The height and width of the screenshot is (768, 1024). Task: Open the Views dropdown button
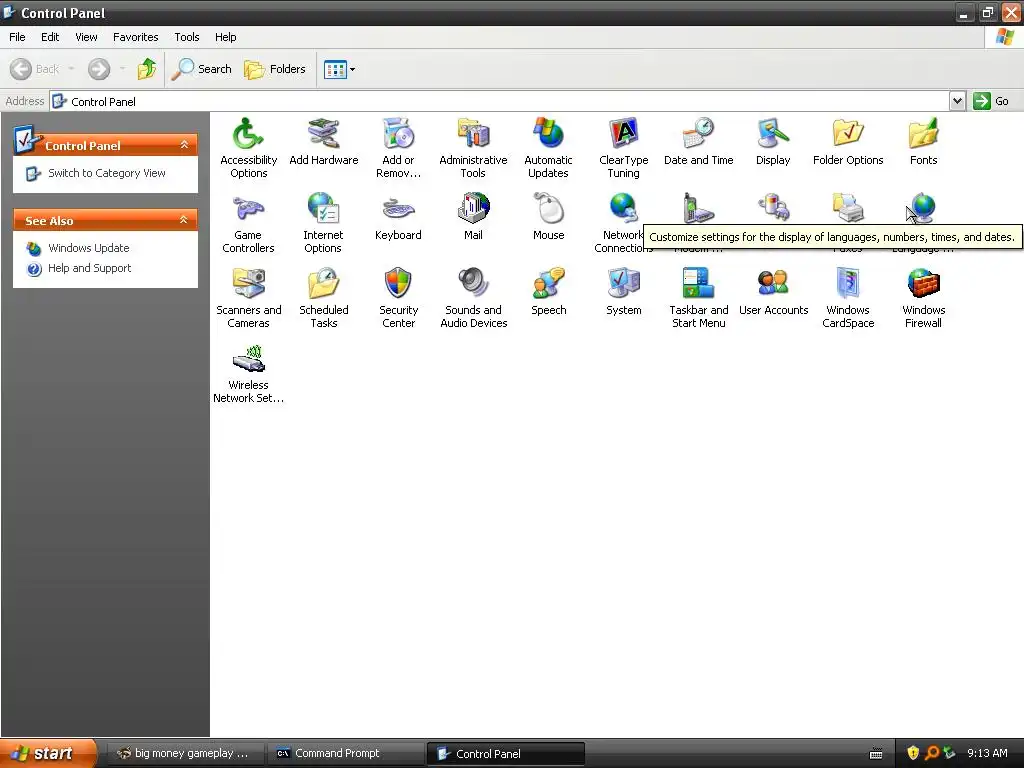(340, 69)
